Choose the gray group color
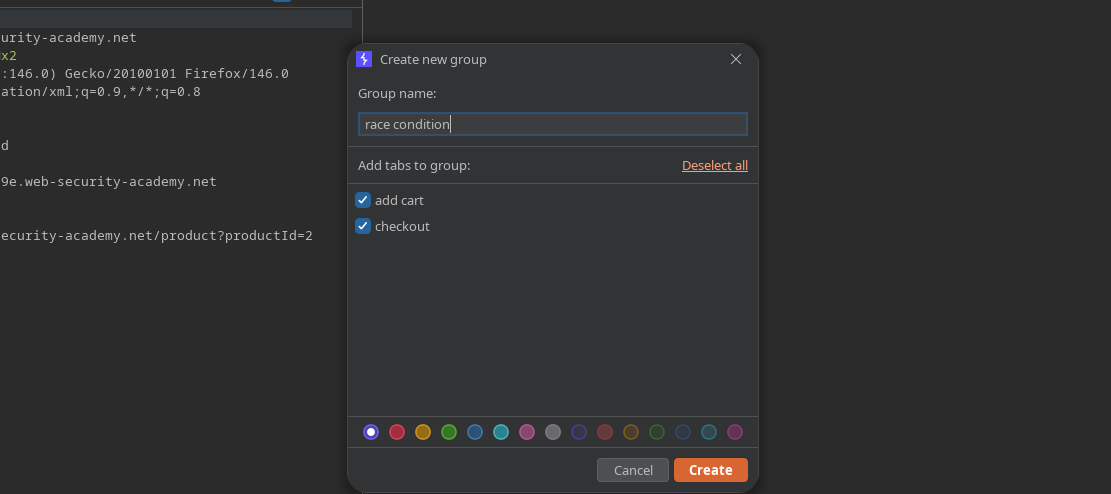The width and height of the screenshot is (1111, 494). [x=553, y=432]
